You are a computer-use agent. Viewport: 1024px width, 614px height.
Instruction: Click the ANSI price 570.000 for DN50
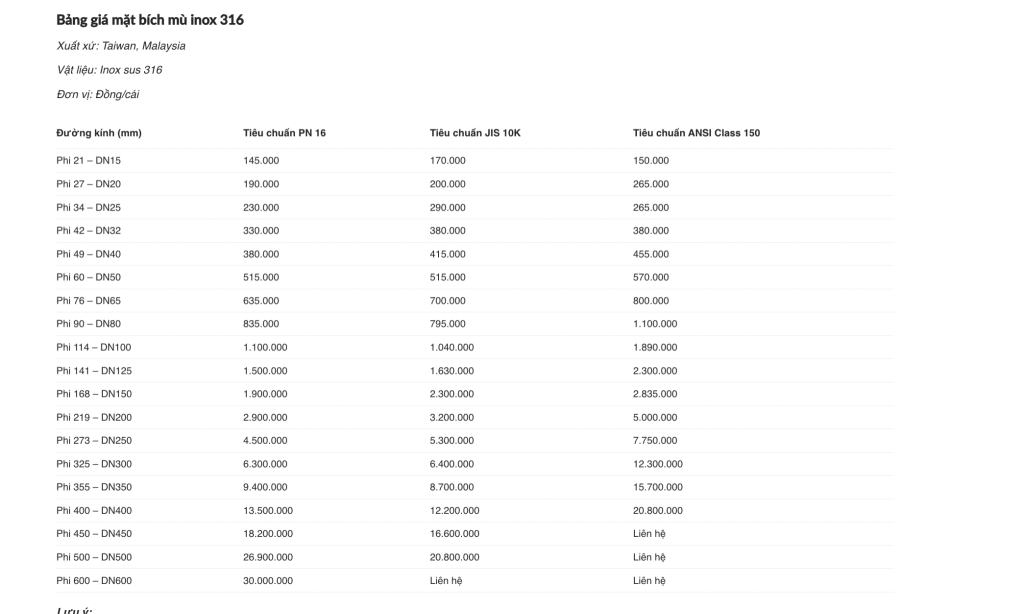coord(651,277)
